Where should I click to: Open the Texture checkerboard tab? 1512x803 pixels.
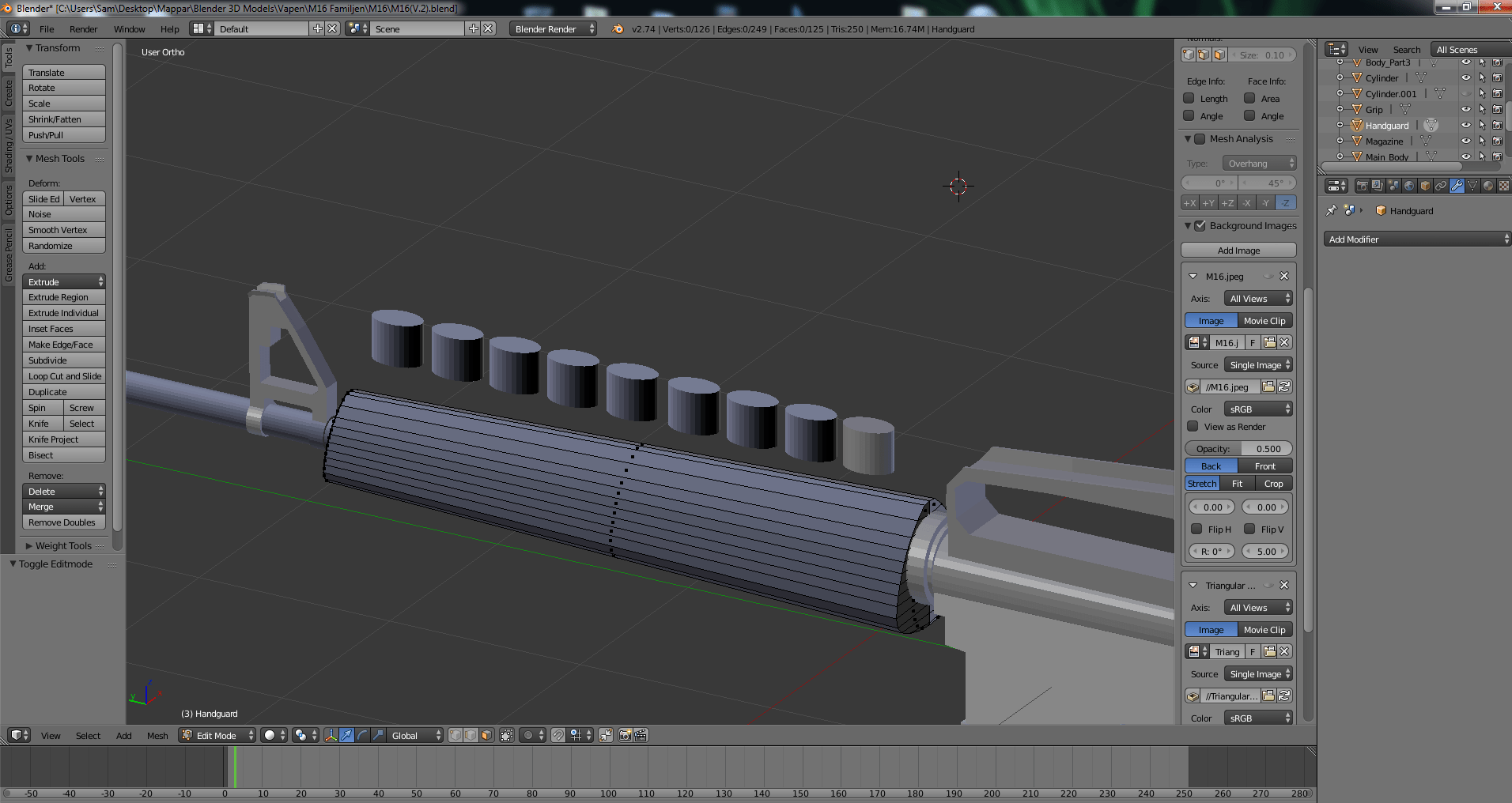[x=1504, y=186]
